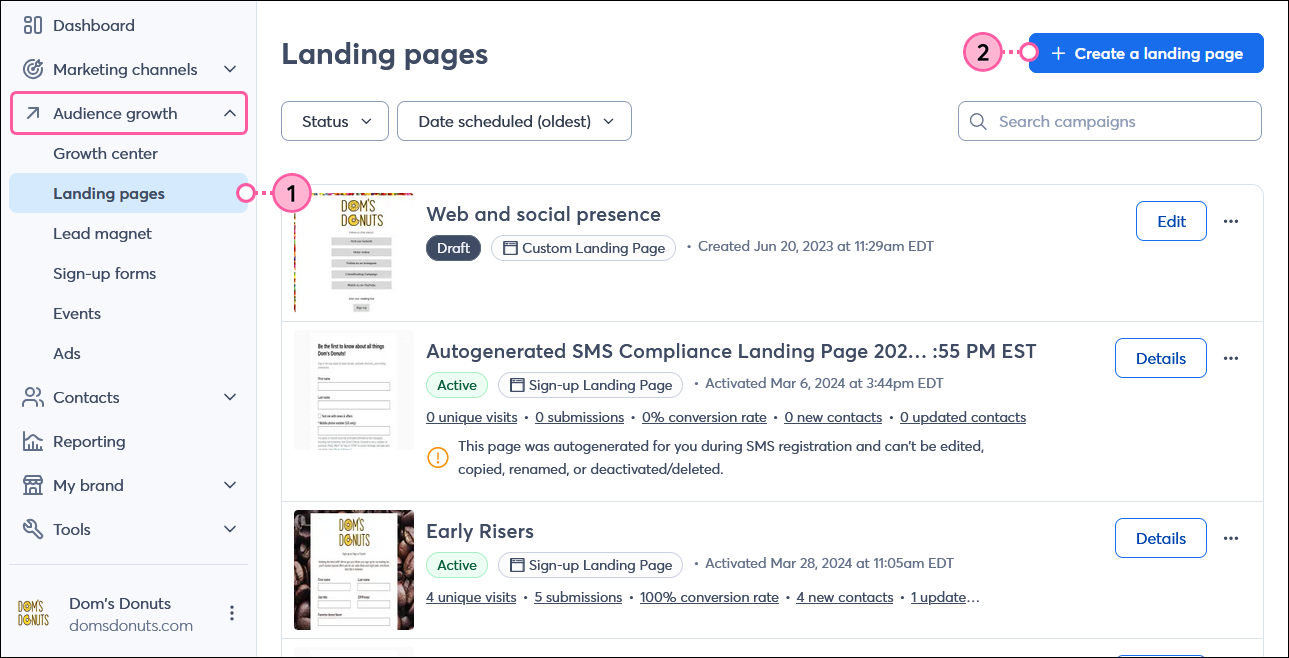This screenshot has height=658, width=1289.
Task: Click the Web and social presence title
Action: click(x=543, y=214)
